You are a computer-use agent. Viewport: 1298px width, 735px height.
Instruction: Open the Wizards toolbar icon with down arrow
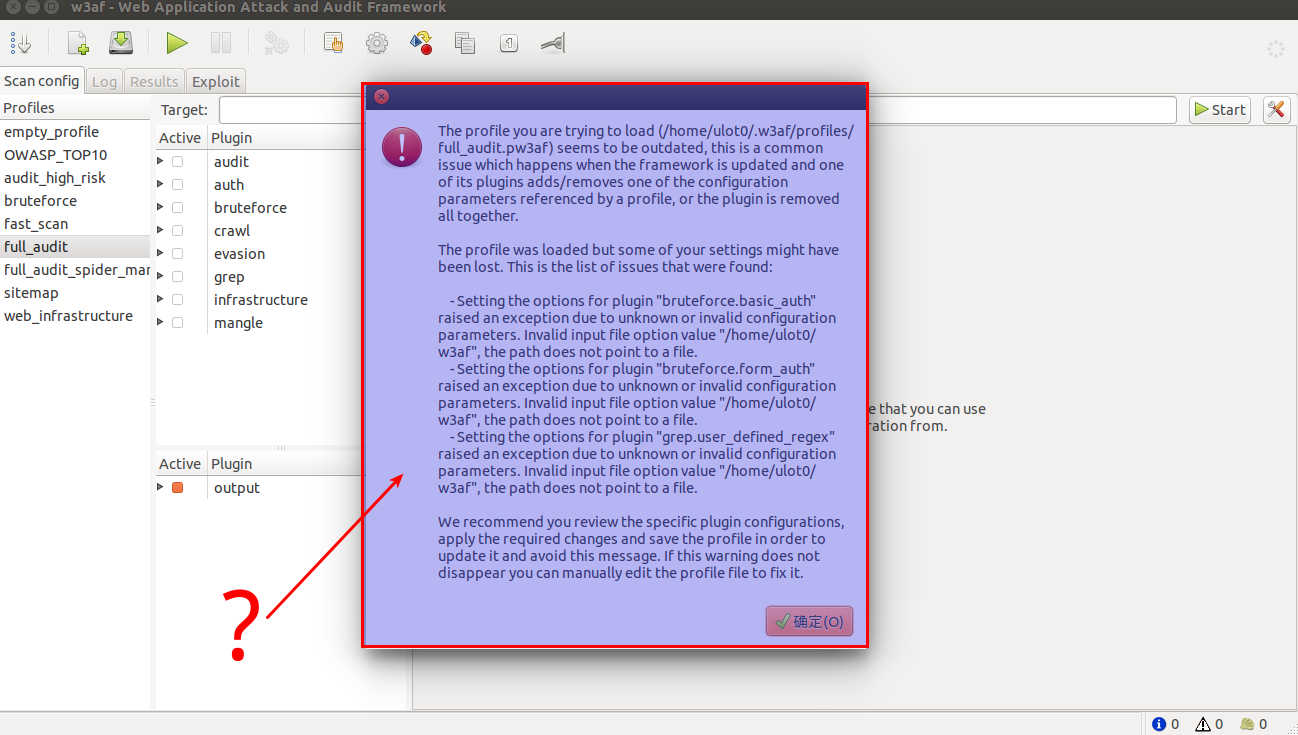coord(21,43)
